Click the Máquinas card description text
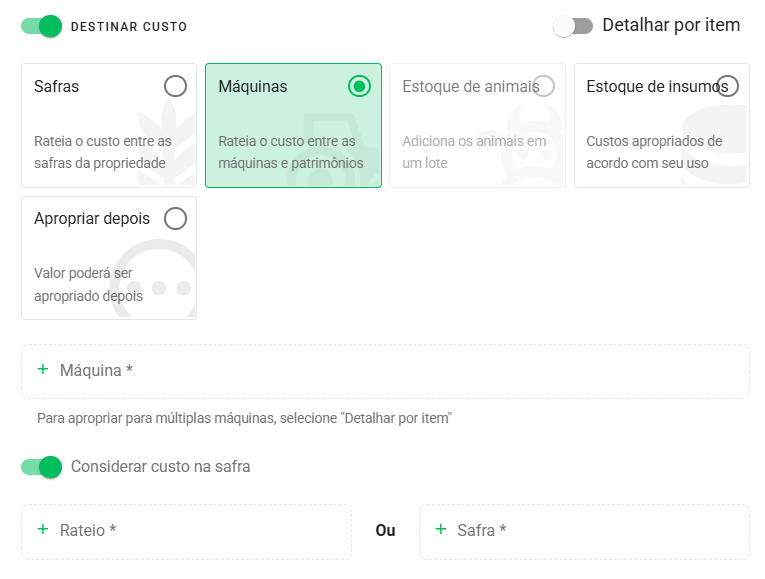The image size is (765, 579). tap(291, 152)
